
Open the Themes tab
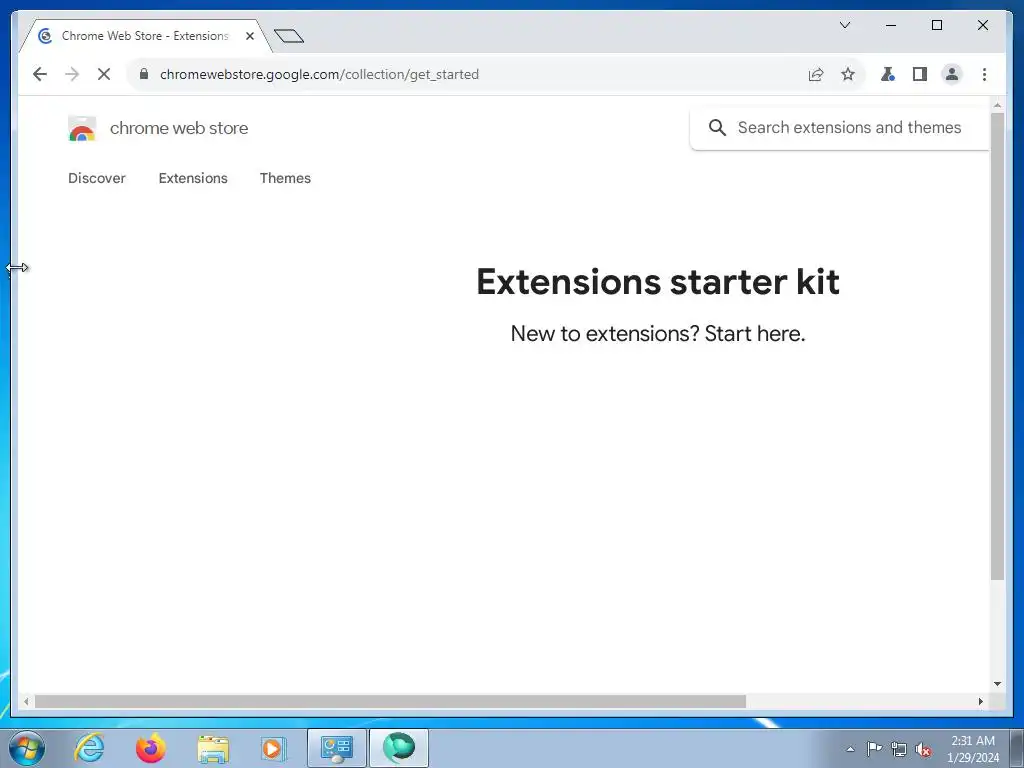tap(285, 178)
